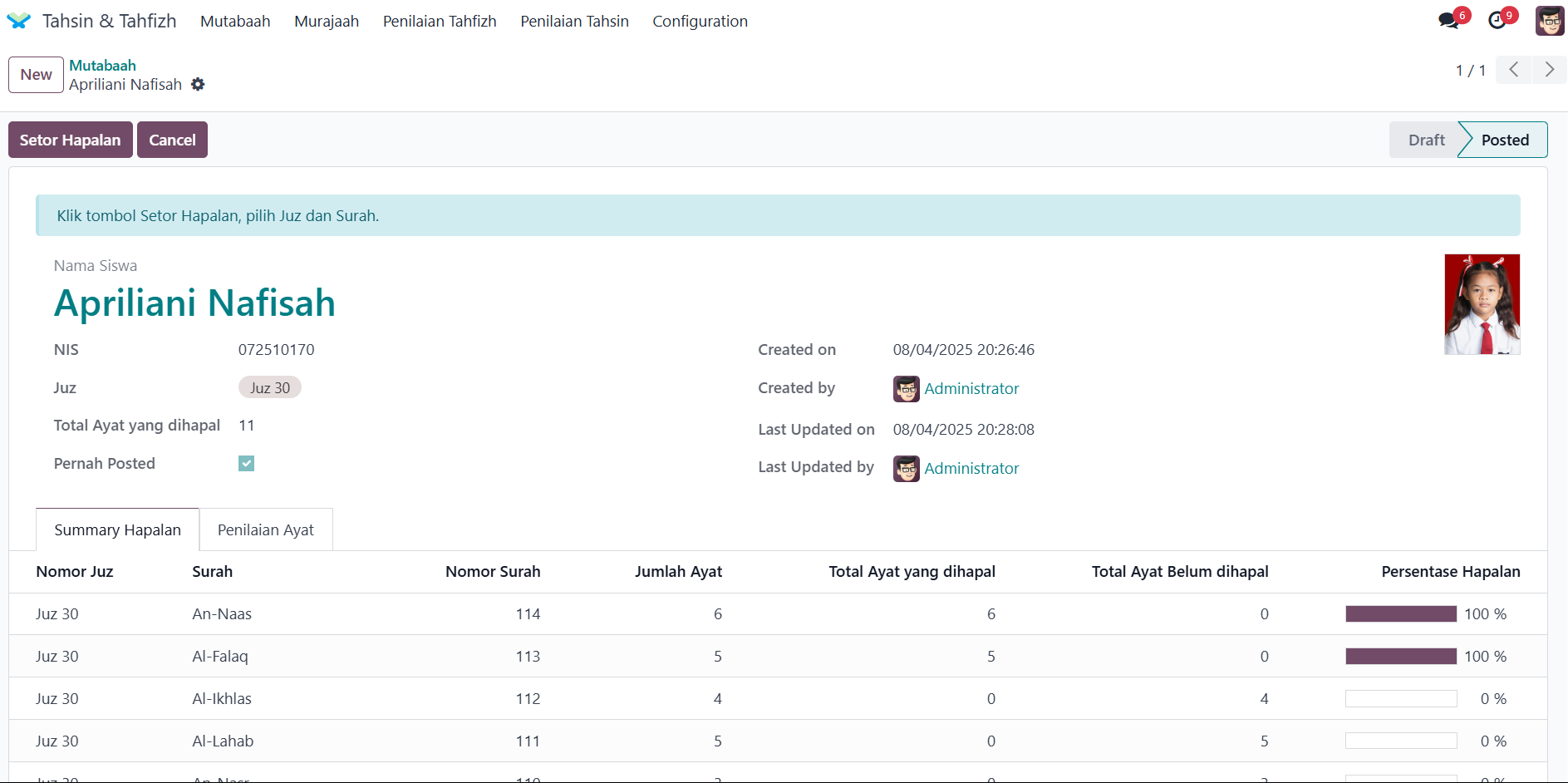Toggle the Pernah Posted checkbox
Screen dimensions: 1568x783
click(x=246, y=463)
